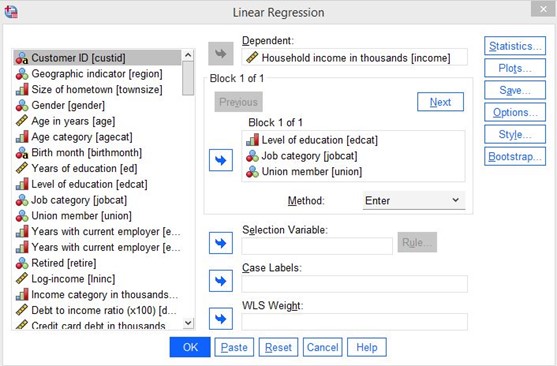Go to Next block of independents
Viewport: 557px width, 366px height.
(440, 102)
